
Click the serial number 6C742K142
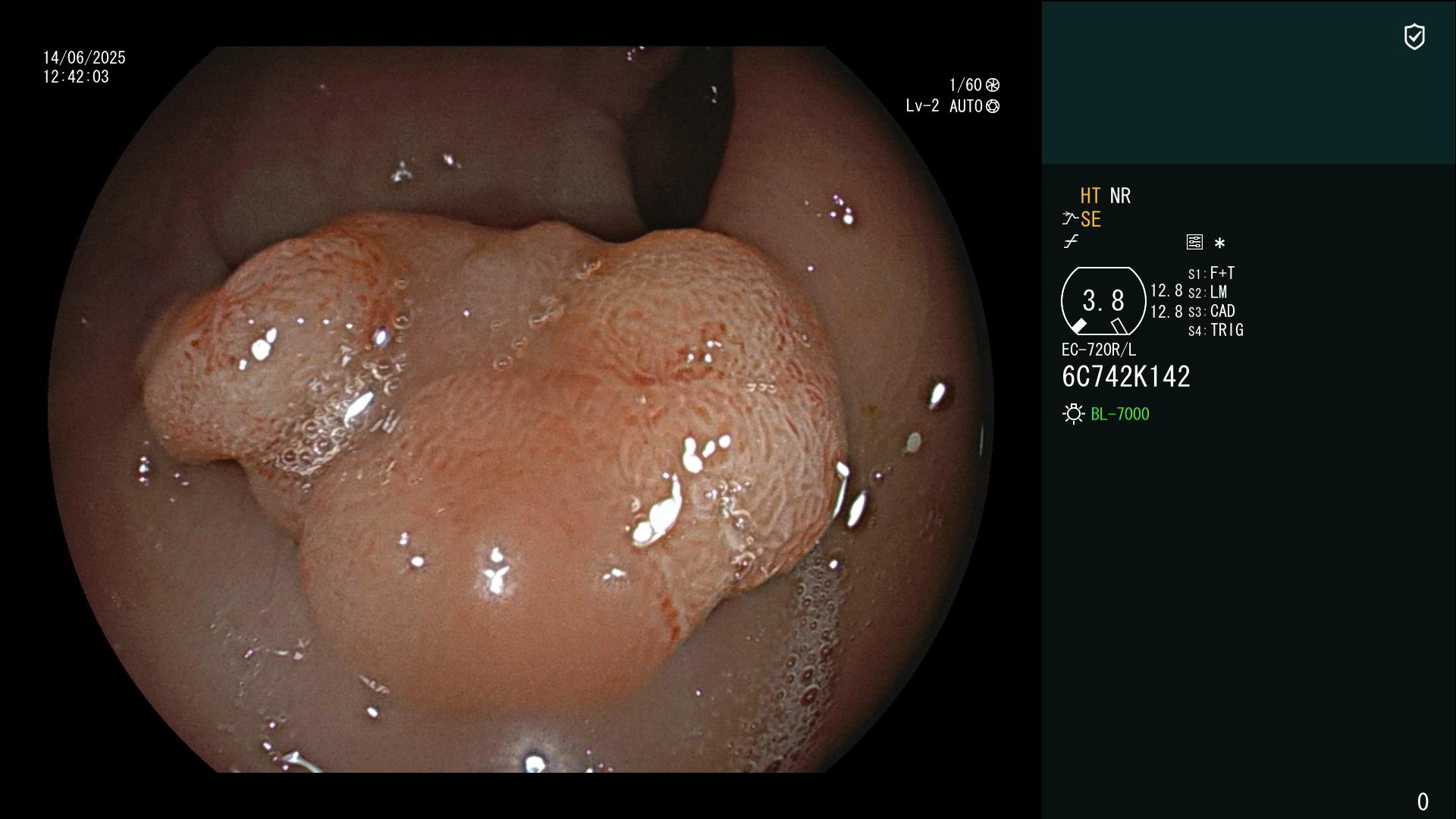pos(1126,377)
